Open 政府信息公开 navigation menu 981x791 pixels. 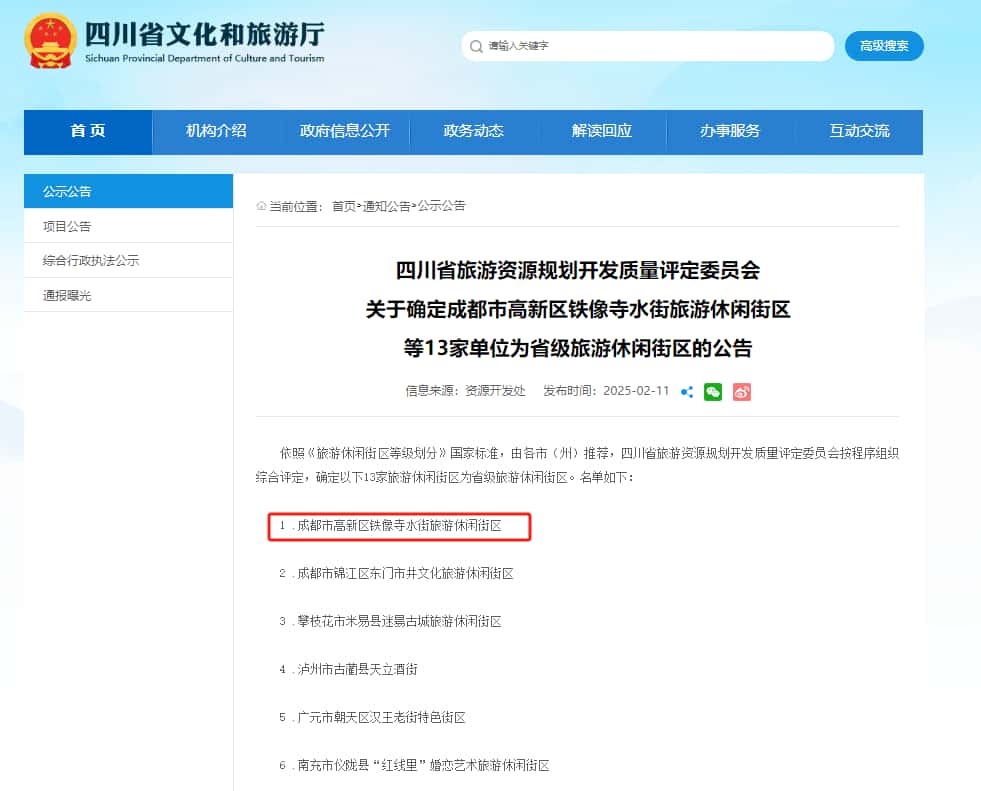click(345, 131)
